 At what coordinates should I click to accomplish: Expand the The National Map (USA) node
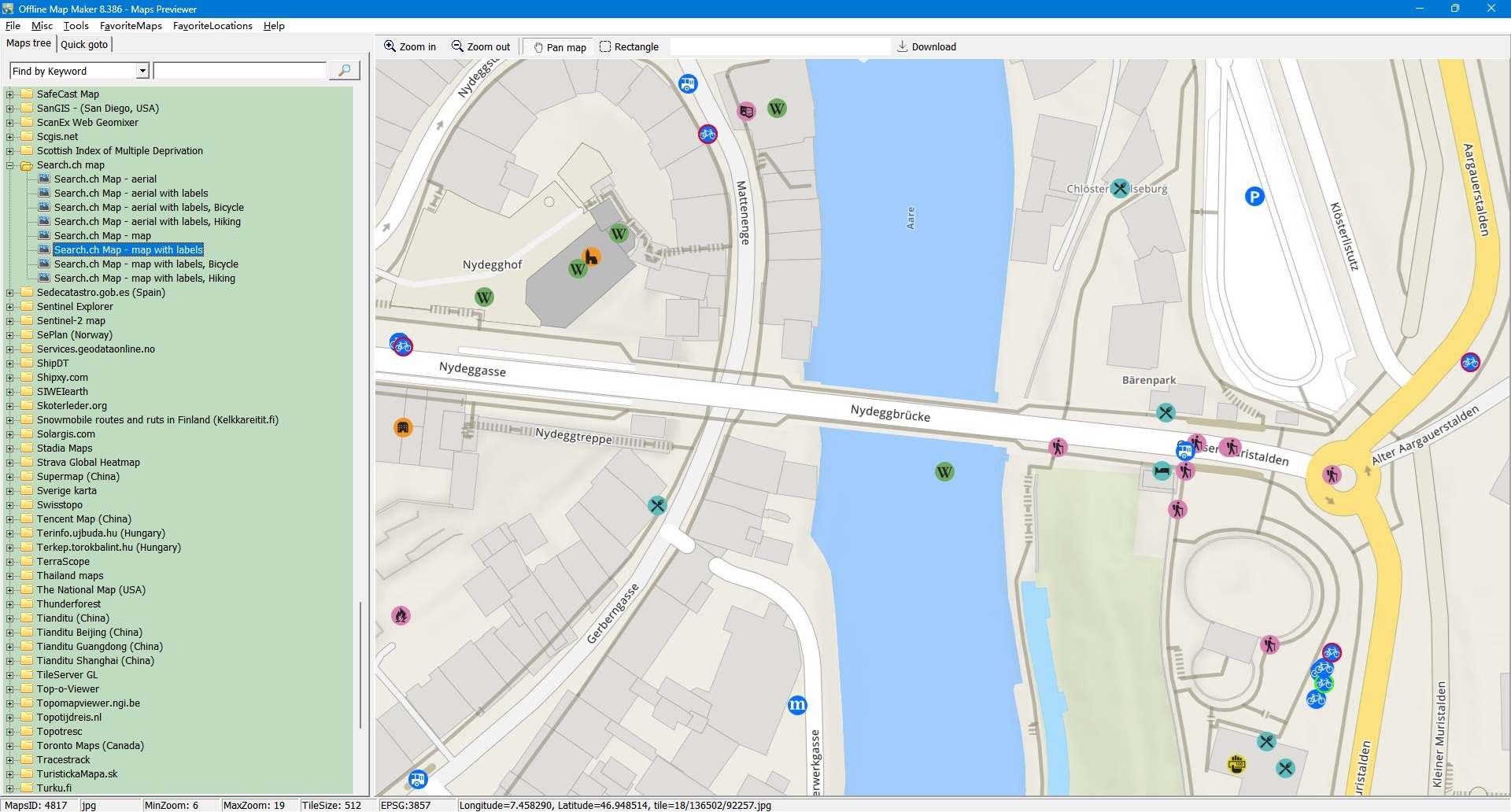click(10, 590)
